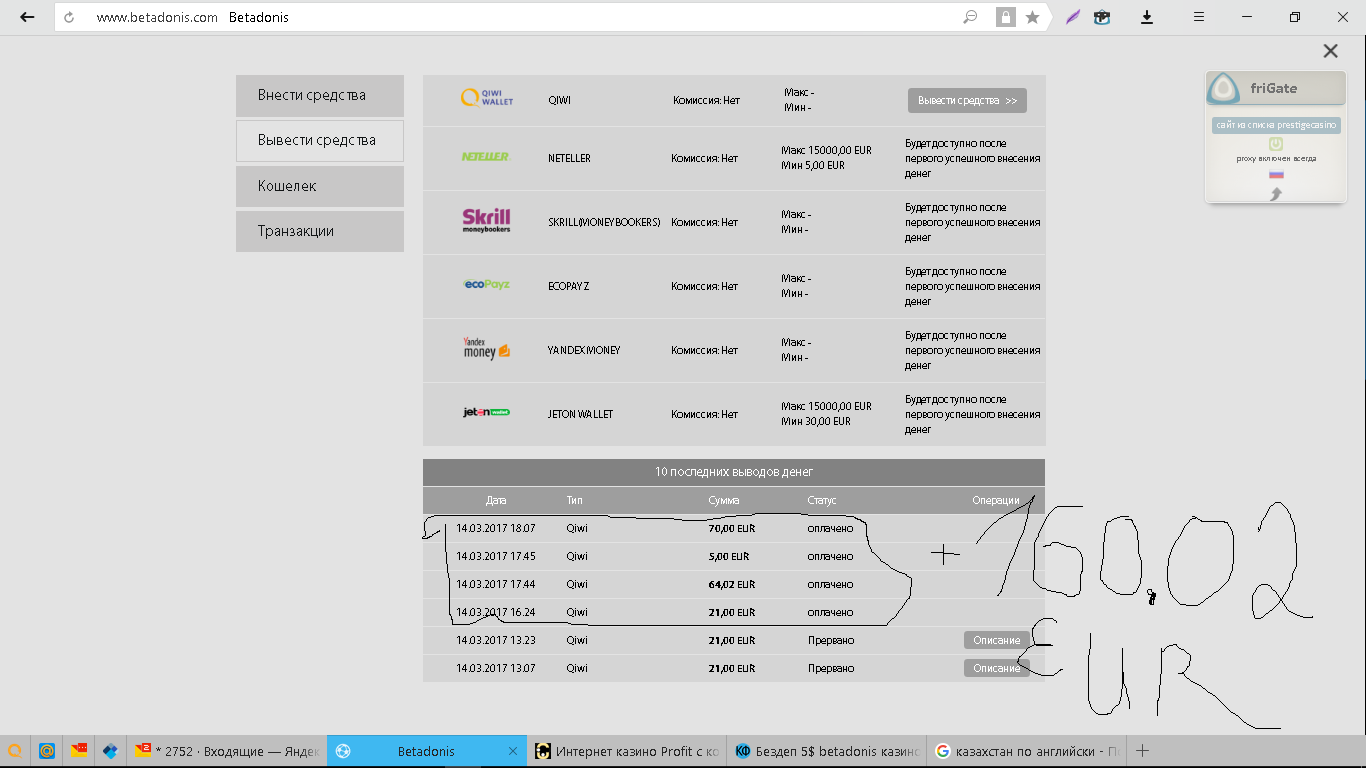Toggle the friGate proxy power button
Screen dimensions: 1366x768
[1276, 144]
